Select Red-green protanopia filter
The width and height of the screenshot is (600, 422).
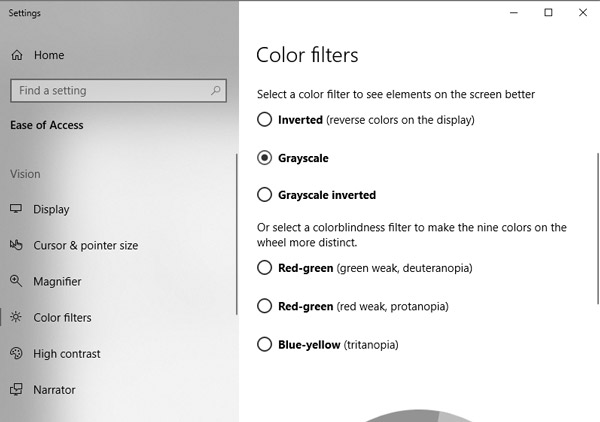coord(265,306)
